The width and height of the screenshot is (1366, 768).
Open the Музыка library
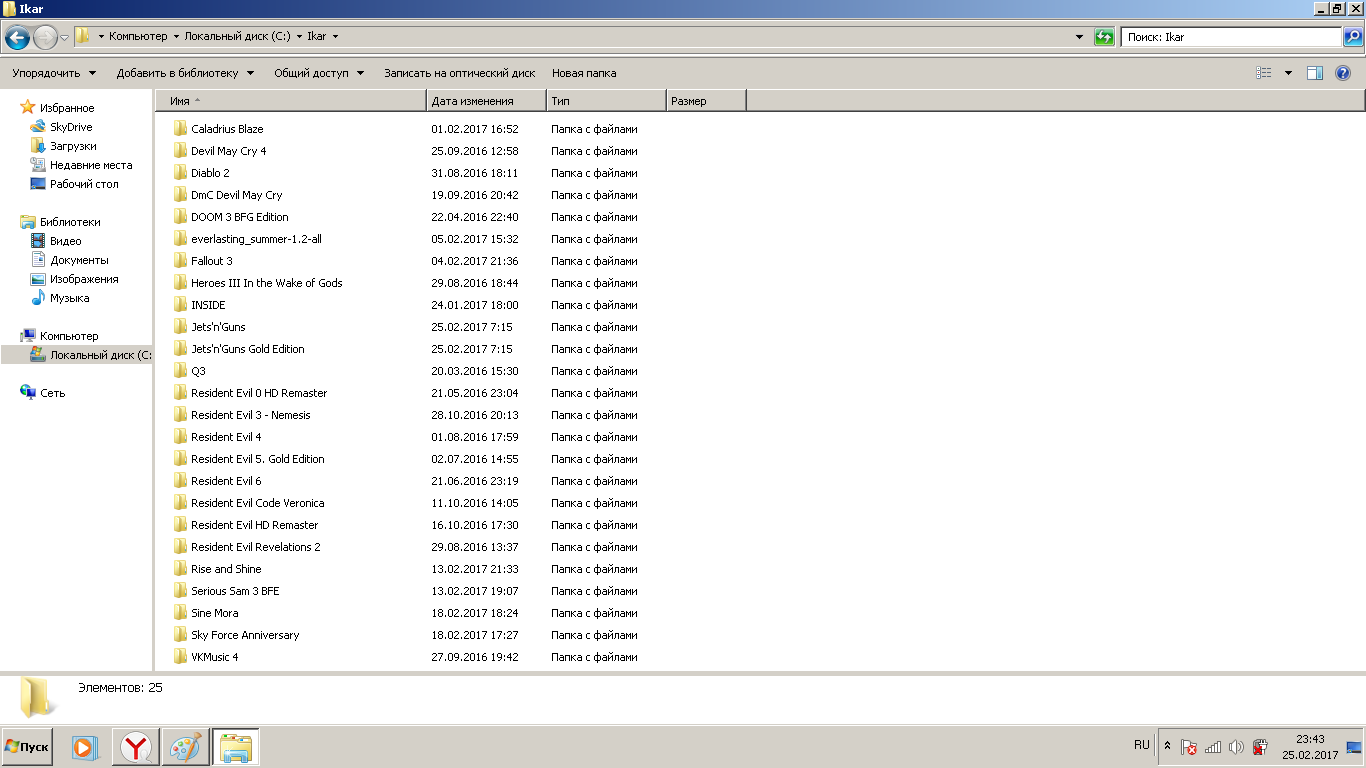70,298
